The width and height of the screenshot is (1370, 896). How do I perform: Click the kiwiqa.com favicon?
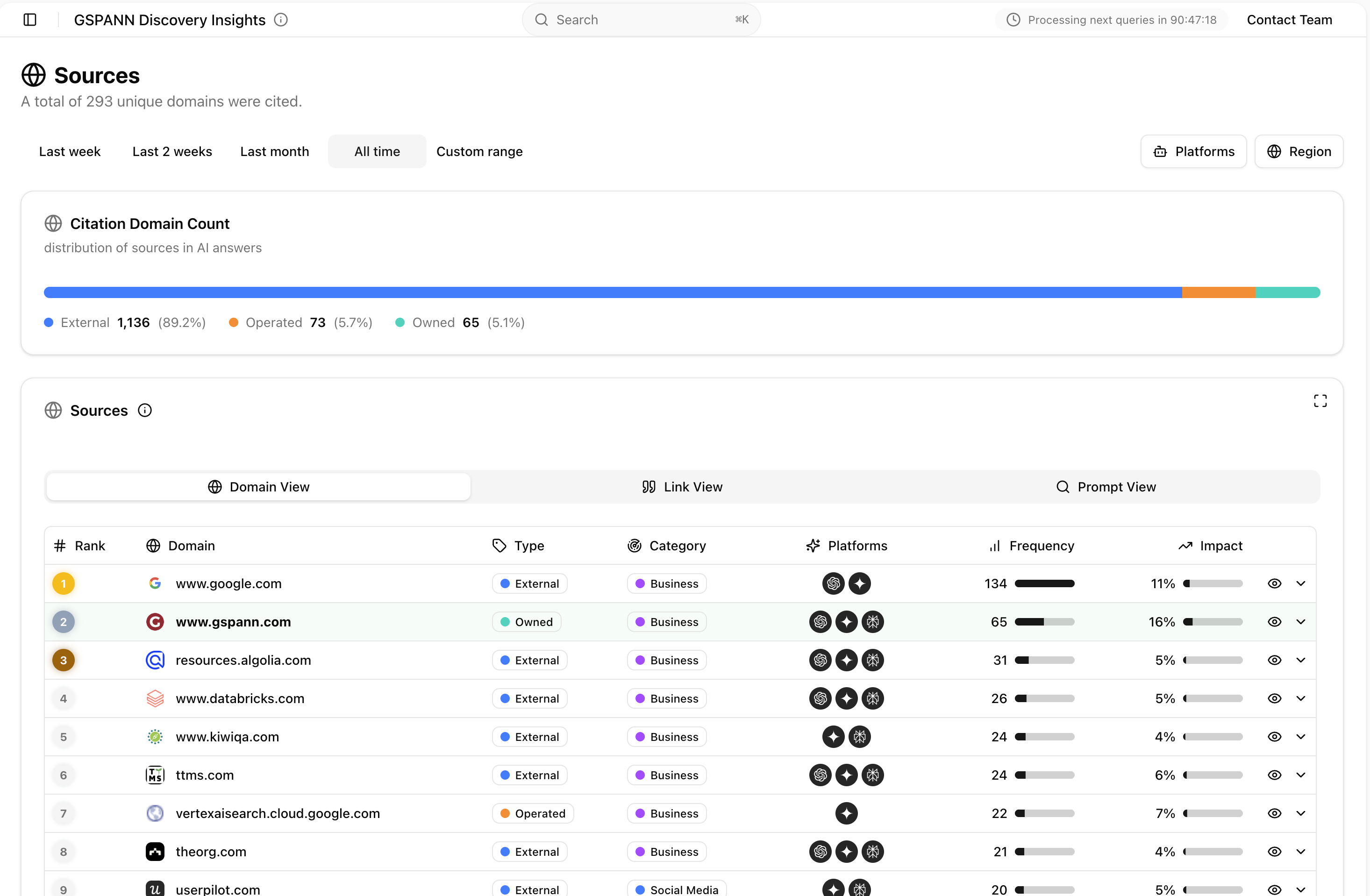(155, 737)
